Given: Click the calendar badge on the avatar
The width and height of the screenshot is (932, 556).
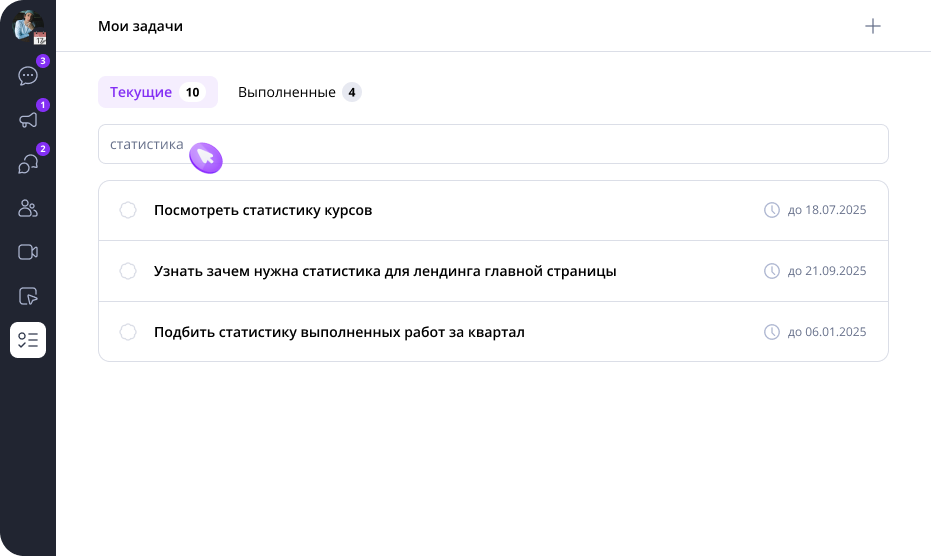Looking at the screenshot, I should 40,39.
